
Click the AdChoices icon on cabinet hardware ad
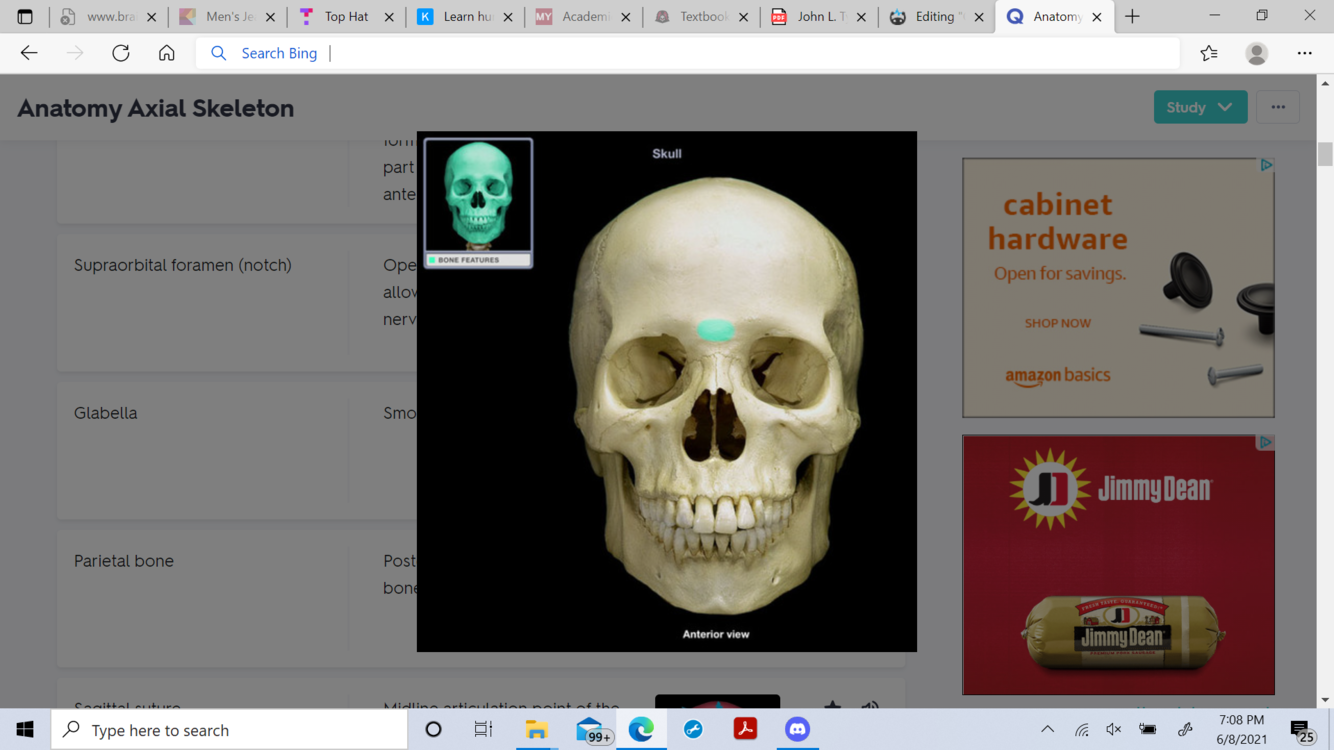pyautogui.click(x=1266, y=165)
